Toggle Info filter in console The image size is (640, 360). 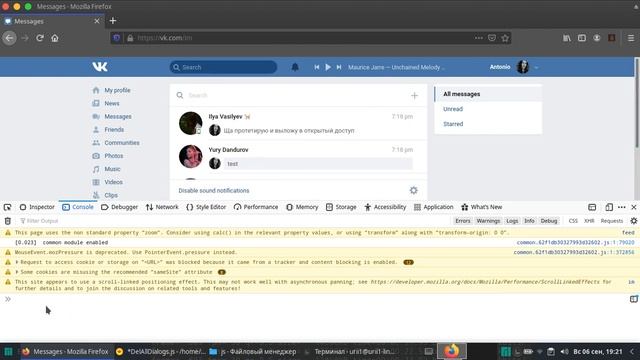pyautogui.click(x=529, y=221)
